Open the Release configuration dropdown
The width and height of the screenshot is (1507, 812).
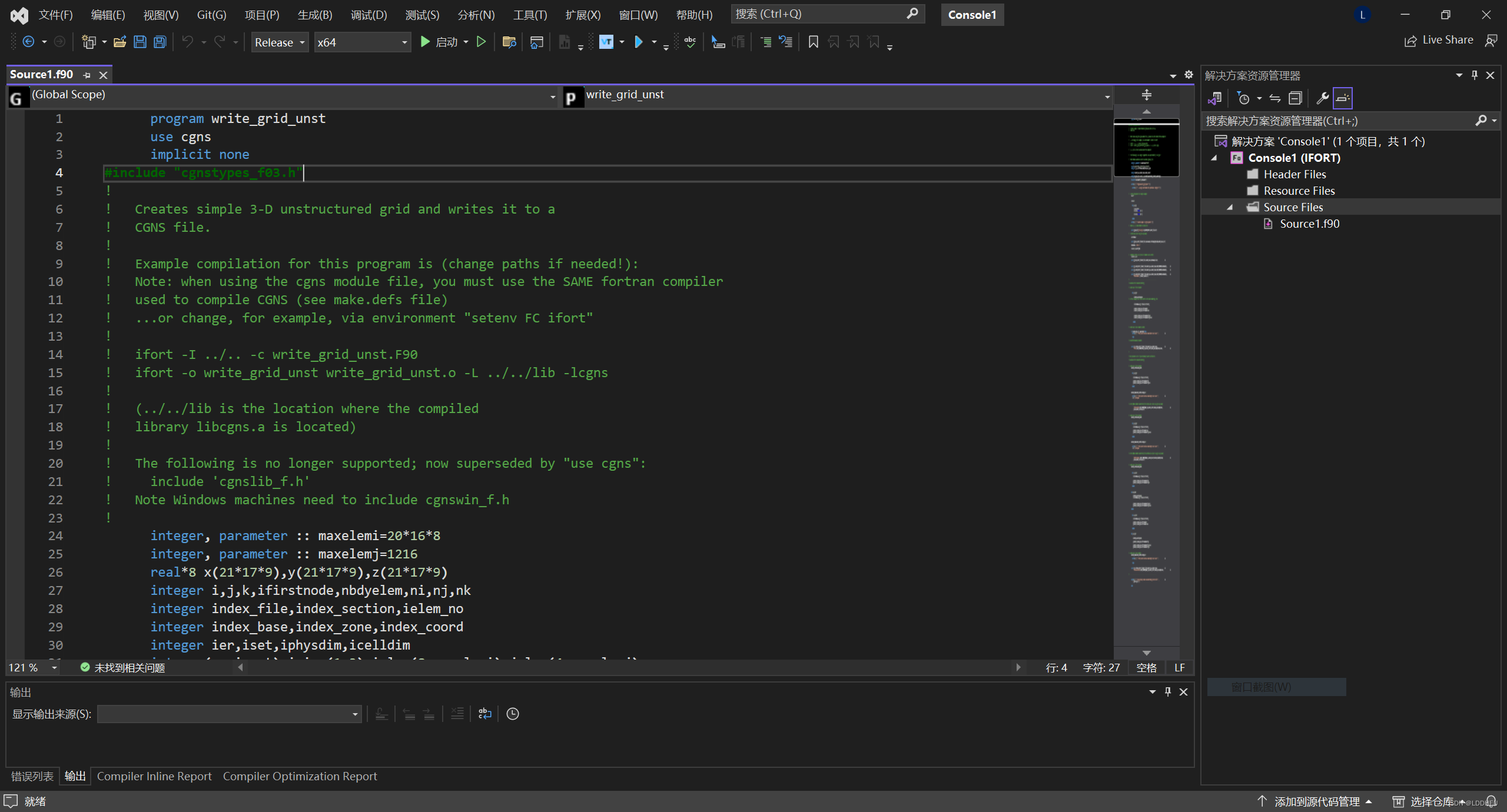pos(280,42)
